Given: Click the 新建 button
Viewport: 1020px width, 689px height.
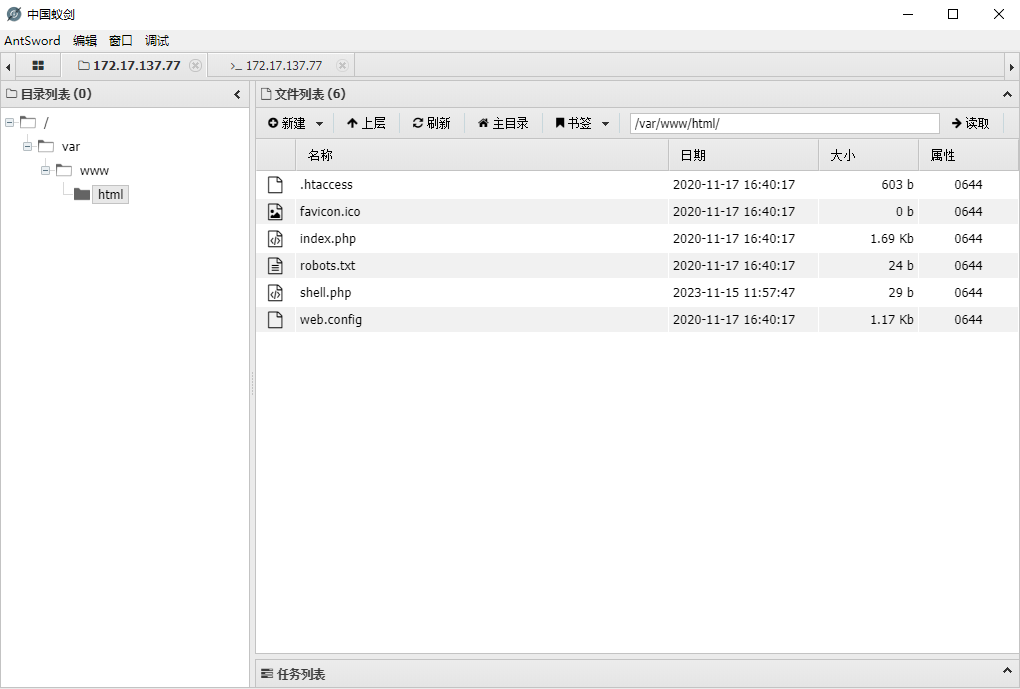Looking at the screenshot, I should 287,123.
